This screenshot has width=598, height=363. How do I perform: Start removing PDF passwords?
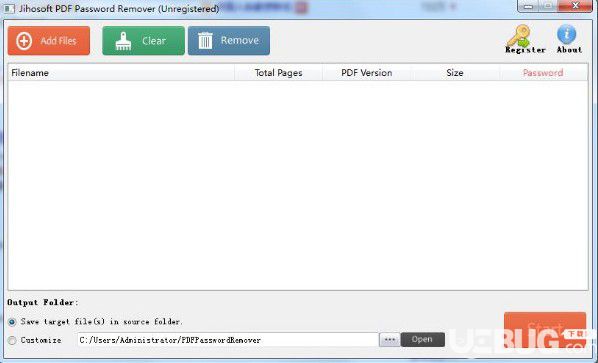pyautogui.click(x=545, y=330)
